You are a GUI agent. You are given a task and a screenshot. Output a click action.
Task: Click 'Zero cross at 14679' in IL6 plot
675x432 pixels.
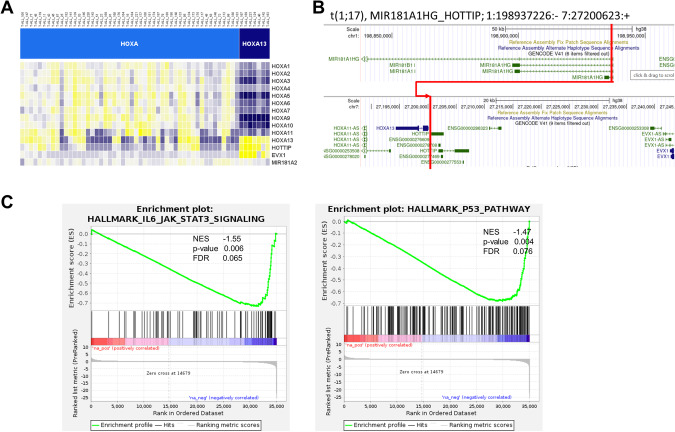(168, 373)
